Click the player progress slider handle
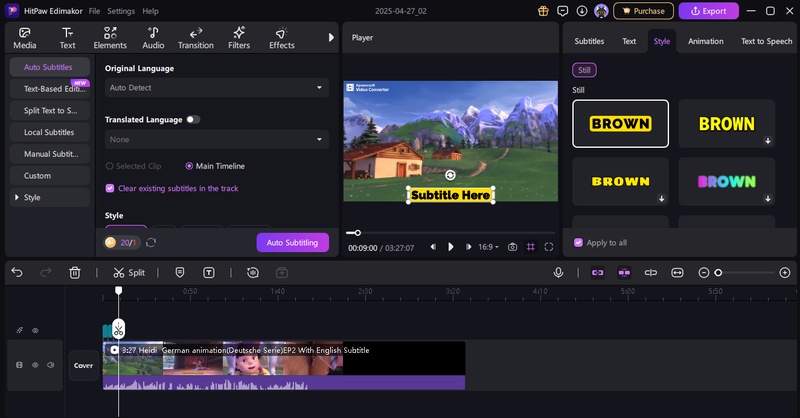 click(358, 233)
